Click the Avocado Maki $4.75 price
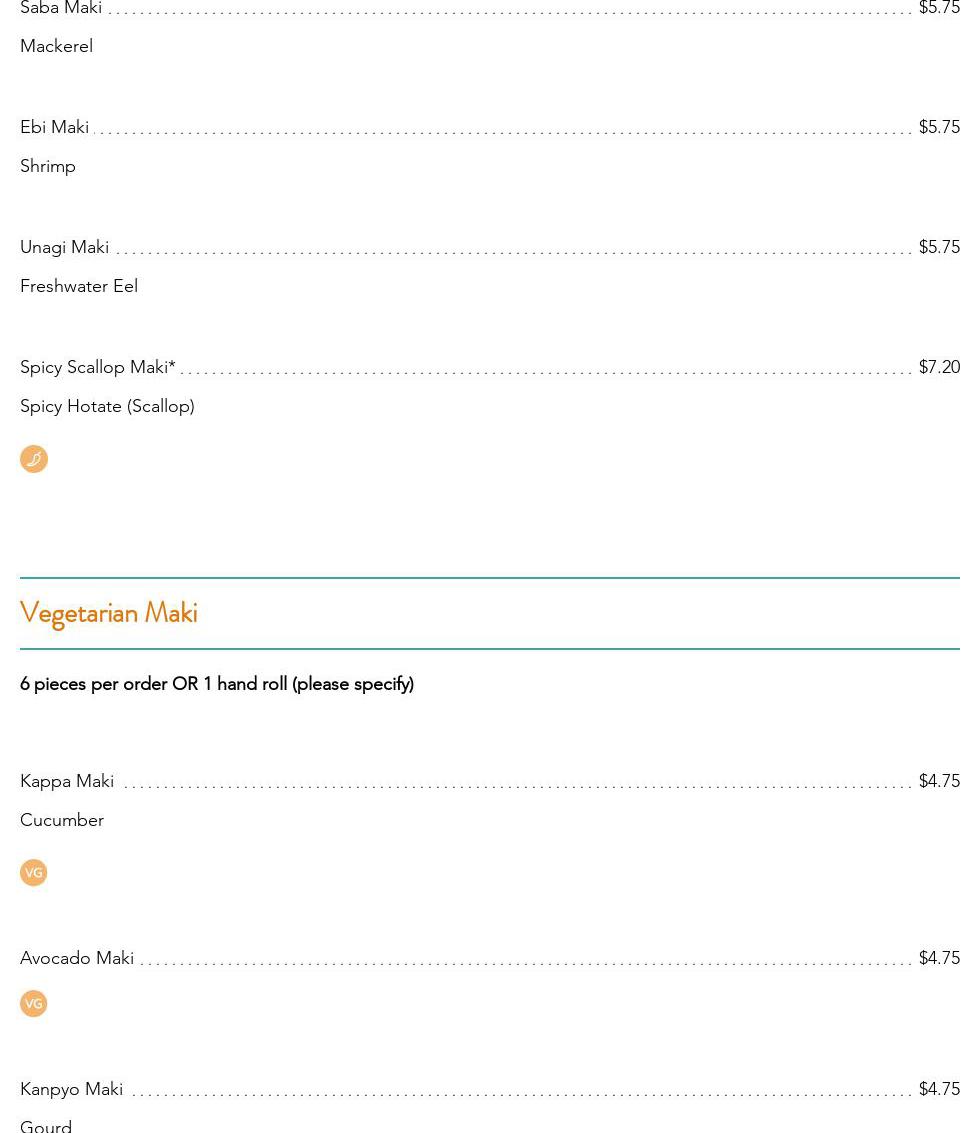 pyautogui.click(x=939, y=958)
